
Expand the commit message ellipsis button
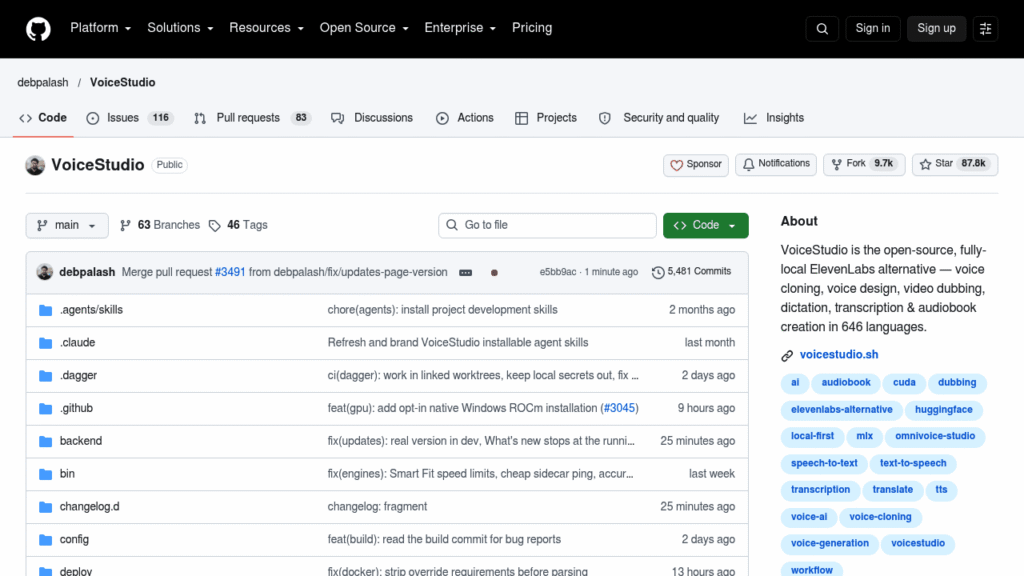click(x=466, y=272)
